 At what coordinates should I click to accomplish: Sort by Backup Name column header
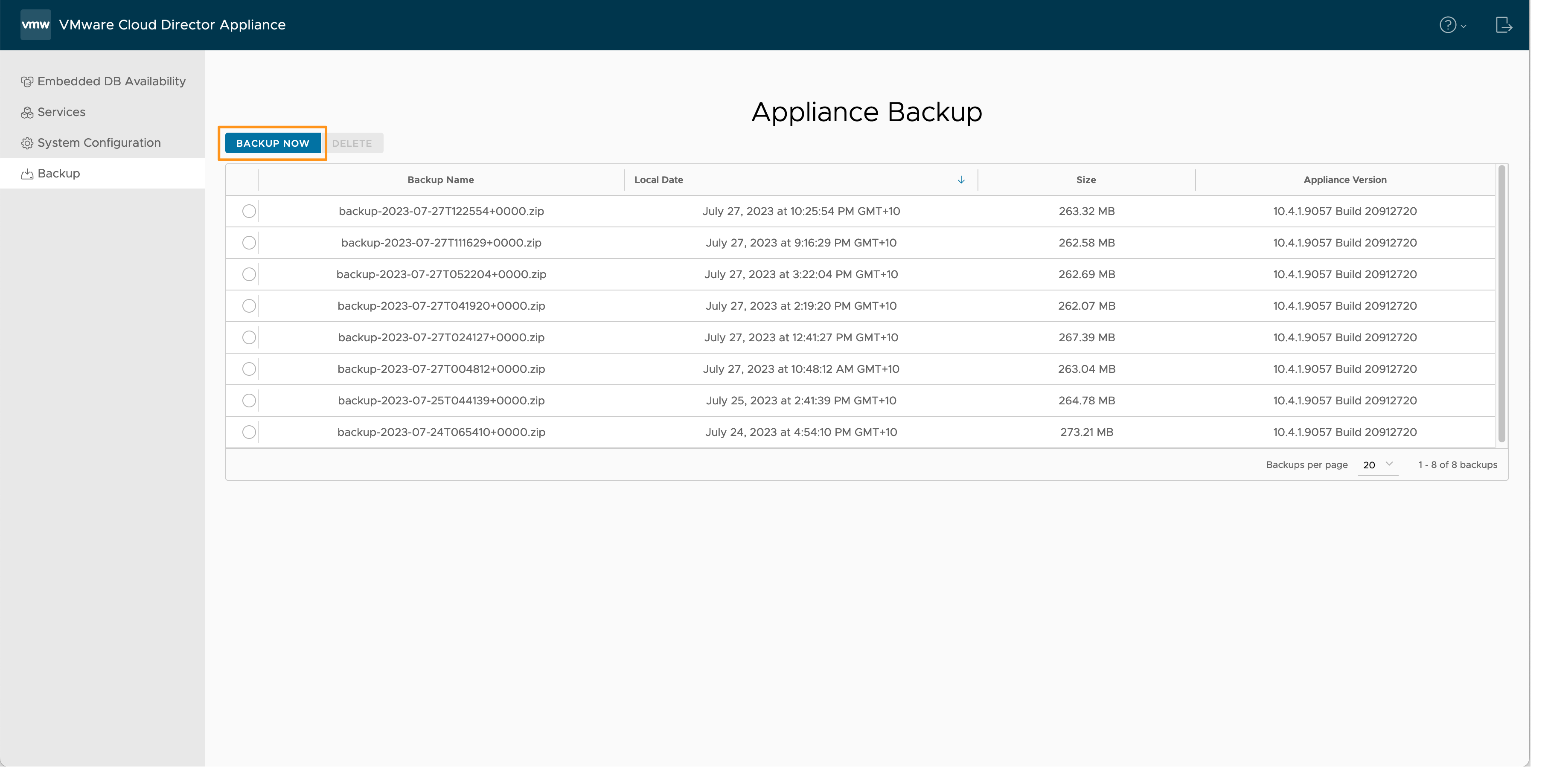(440, 180)
